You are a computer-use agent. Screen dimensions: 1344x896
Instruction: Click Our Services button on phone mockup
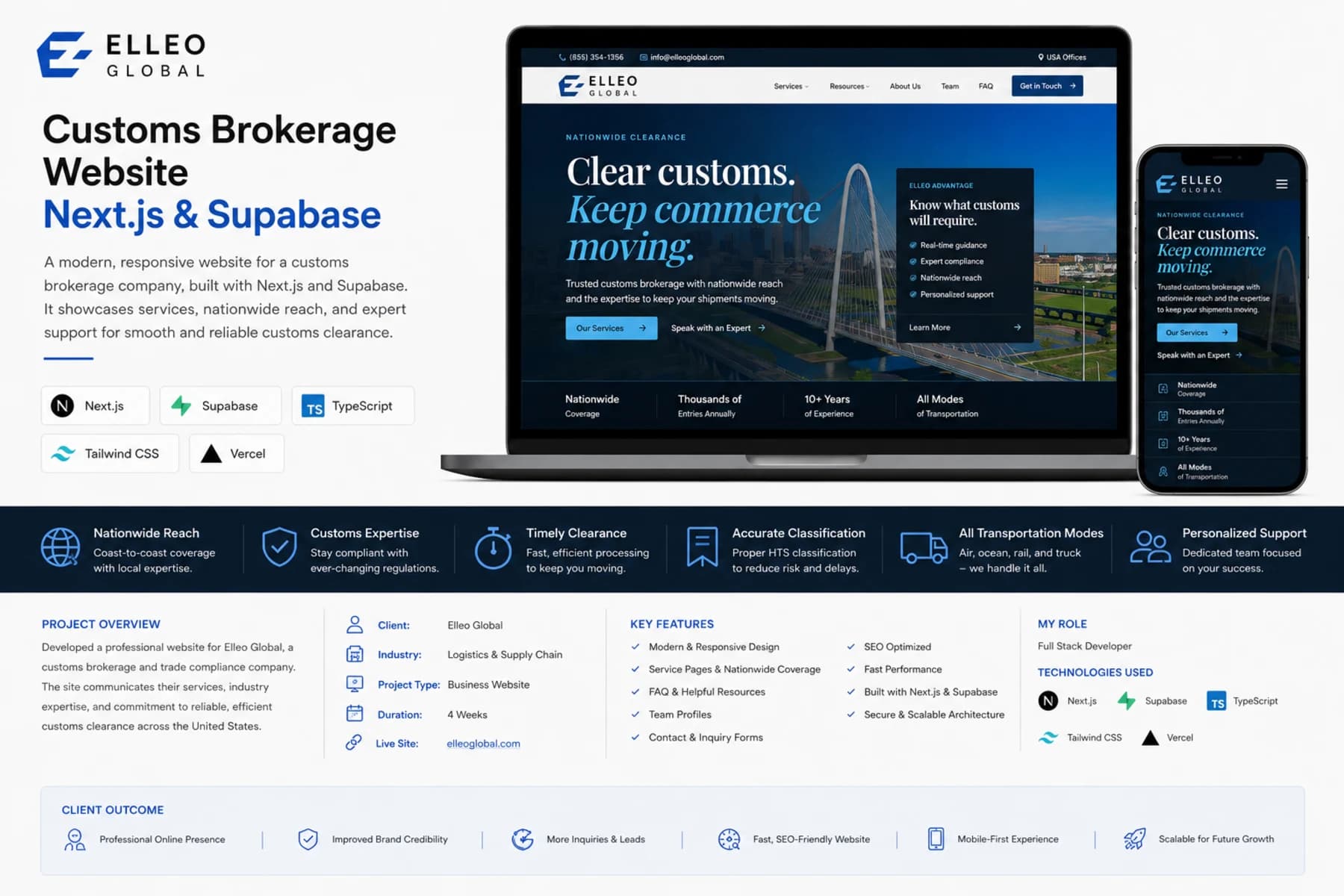pos(1196,332)
